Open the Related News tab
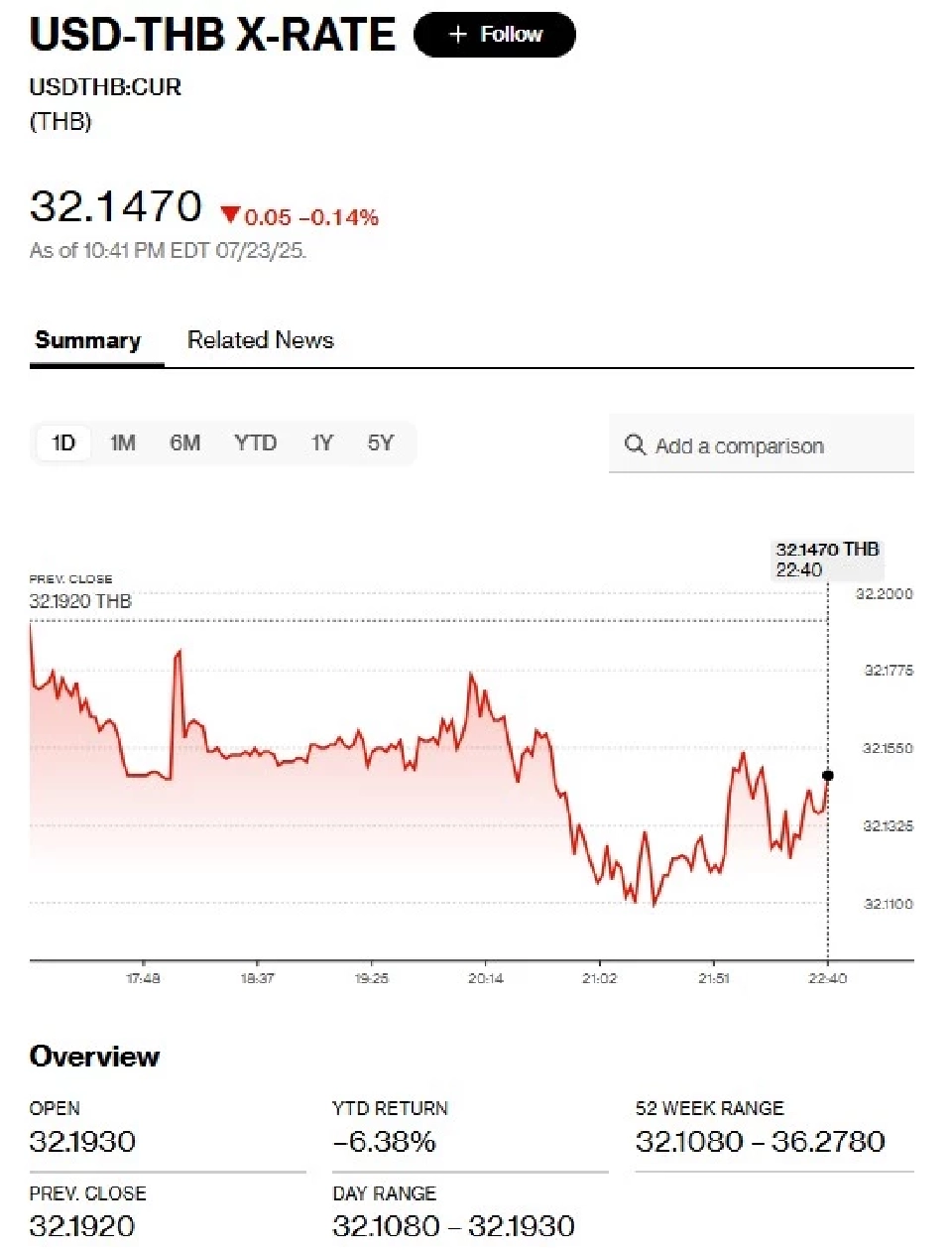952x1252 pixels. (x=260, y=340)
